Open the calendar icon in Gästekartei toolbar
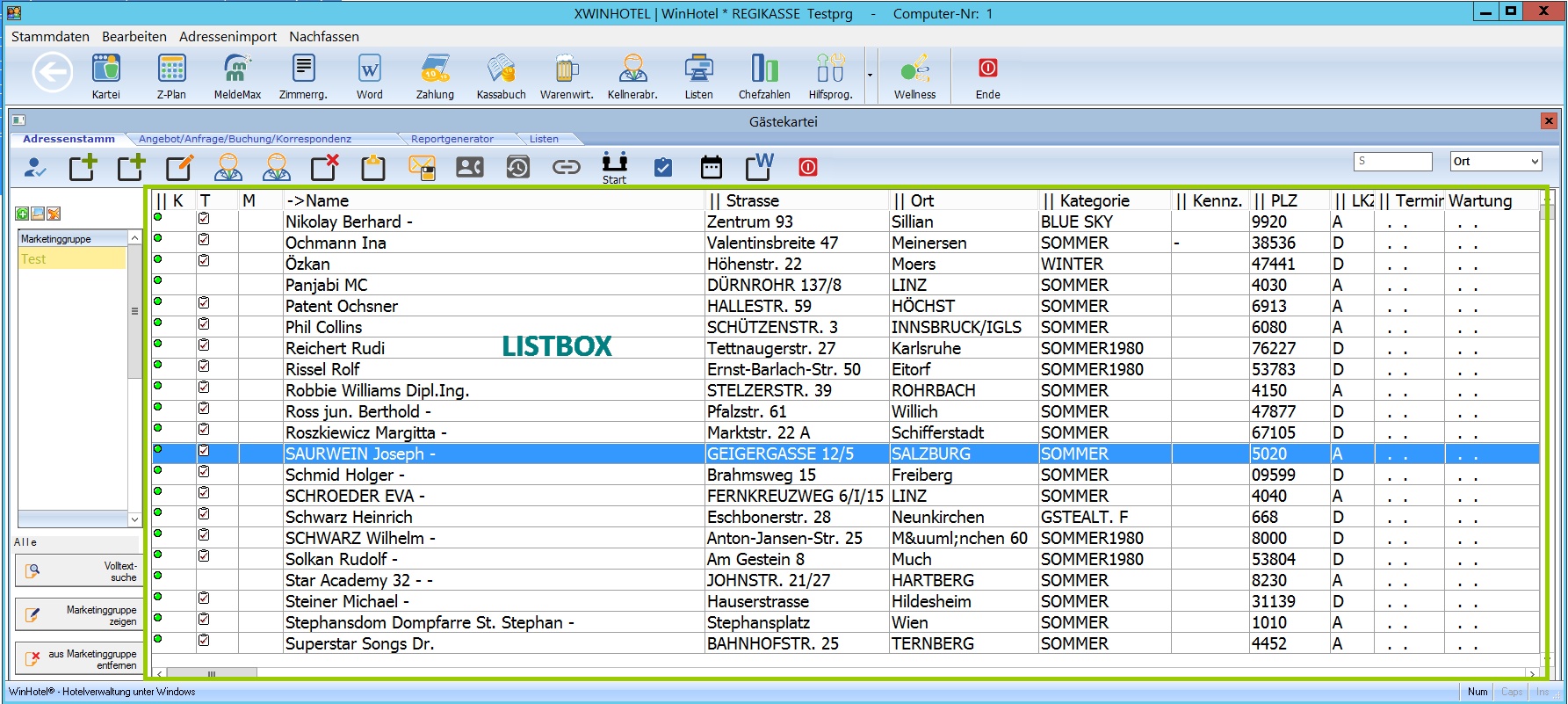 712,167
